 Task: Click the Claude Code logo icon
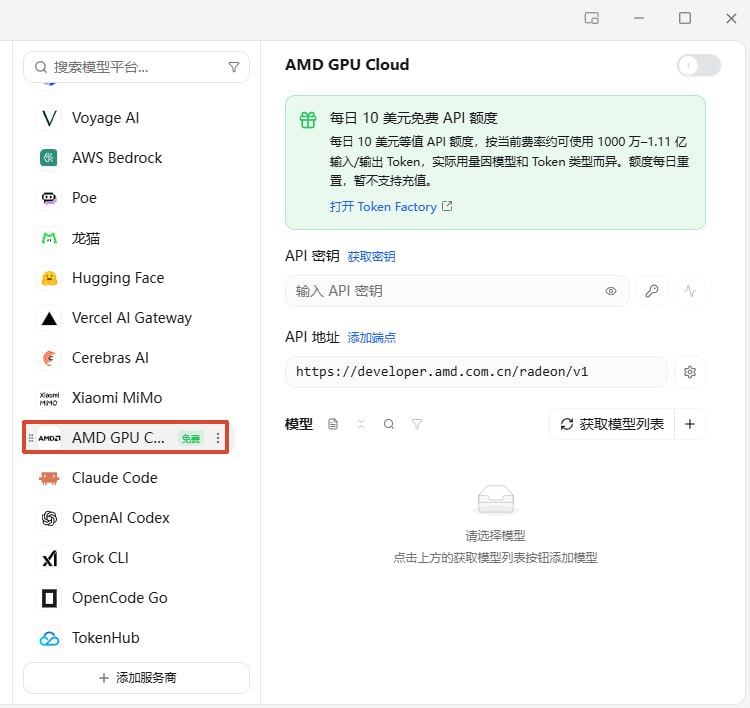tap(49, 478)
